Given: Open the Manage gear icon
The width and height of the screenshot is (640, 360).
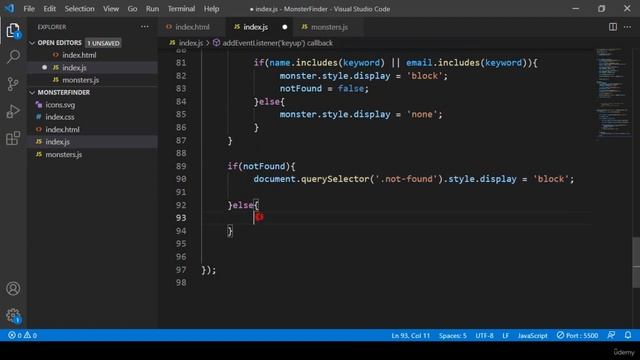Looking at the screenshot, I should coord(13,315).
